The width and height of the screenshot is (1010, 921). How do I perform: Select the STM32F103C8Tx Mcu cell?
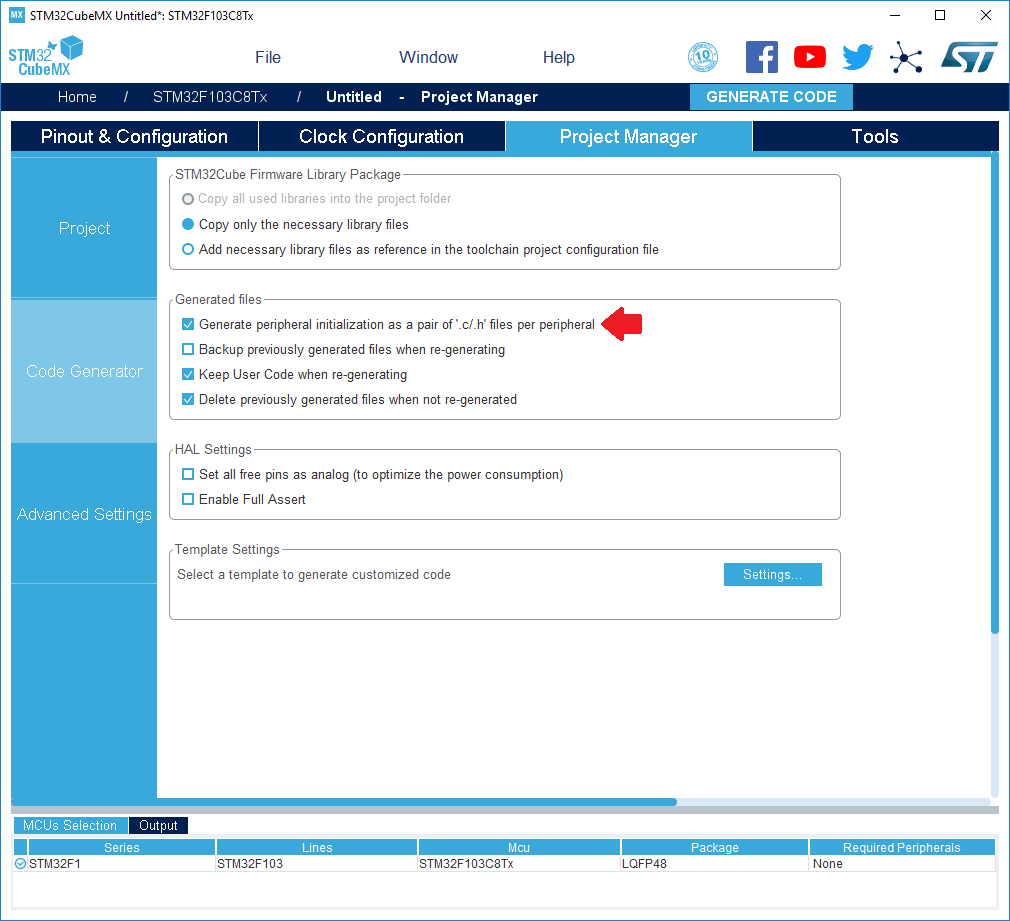coord(519,864)
